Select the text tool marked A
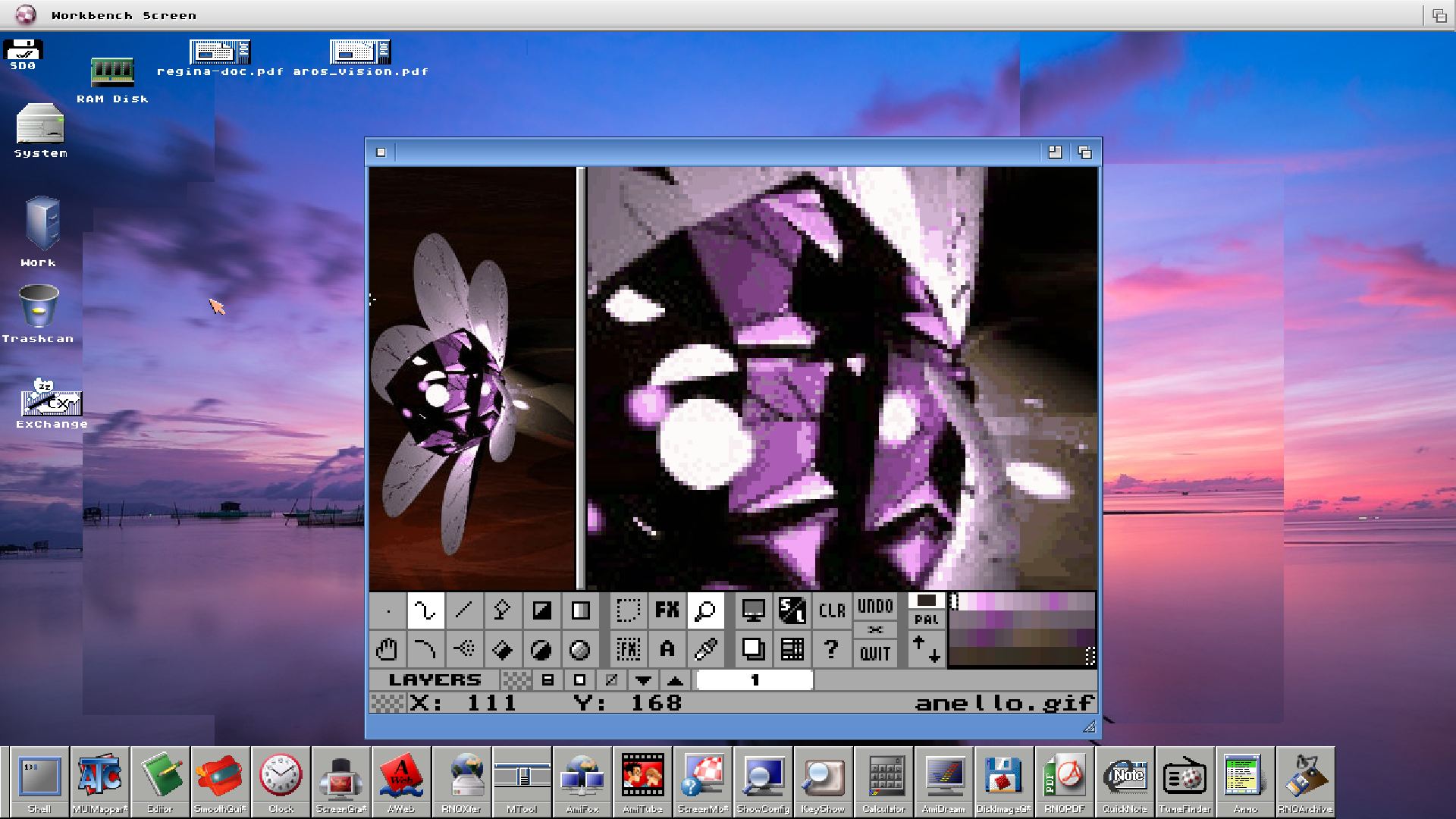Image resolution: width=1456 pixels, height=819 pixels. [667, 649]
